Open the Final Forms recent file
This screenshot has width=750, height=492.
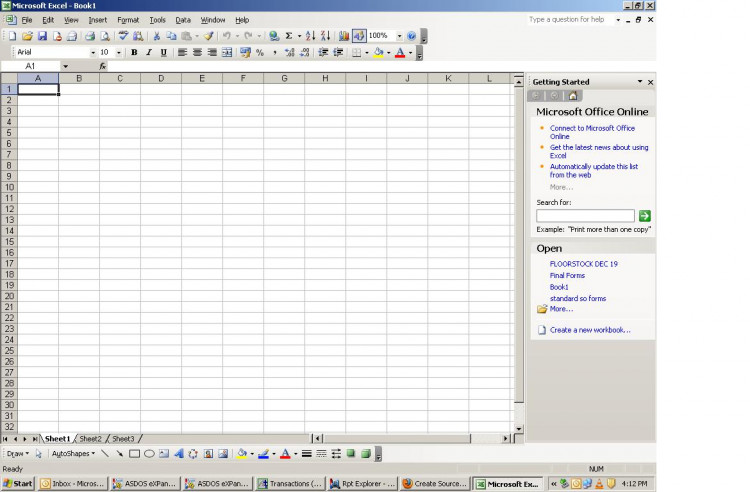pos(567,275)
